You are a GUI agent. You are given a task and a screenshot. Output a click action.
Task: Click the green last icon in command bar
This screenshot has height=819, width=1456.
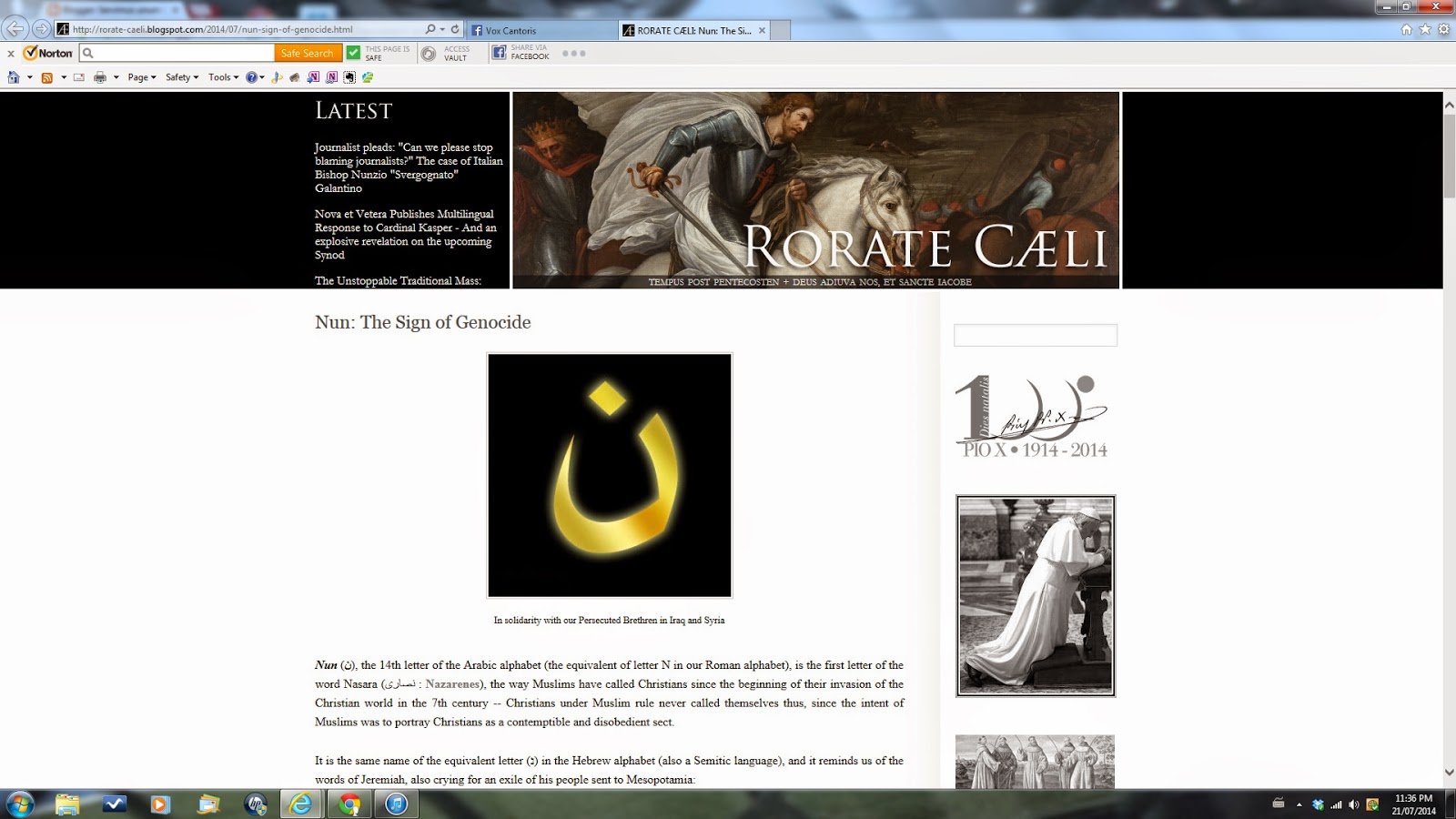[x=368, y=77]
